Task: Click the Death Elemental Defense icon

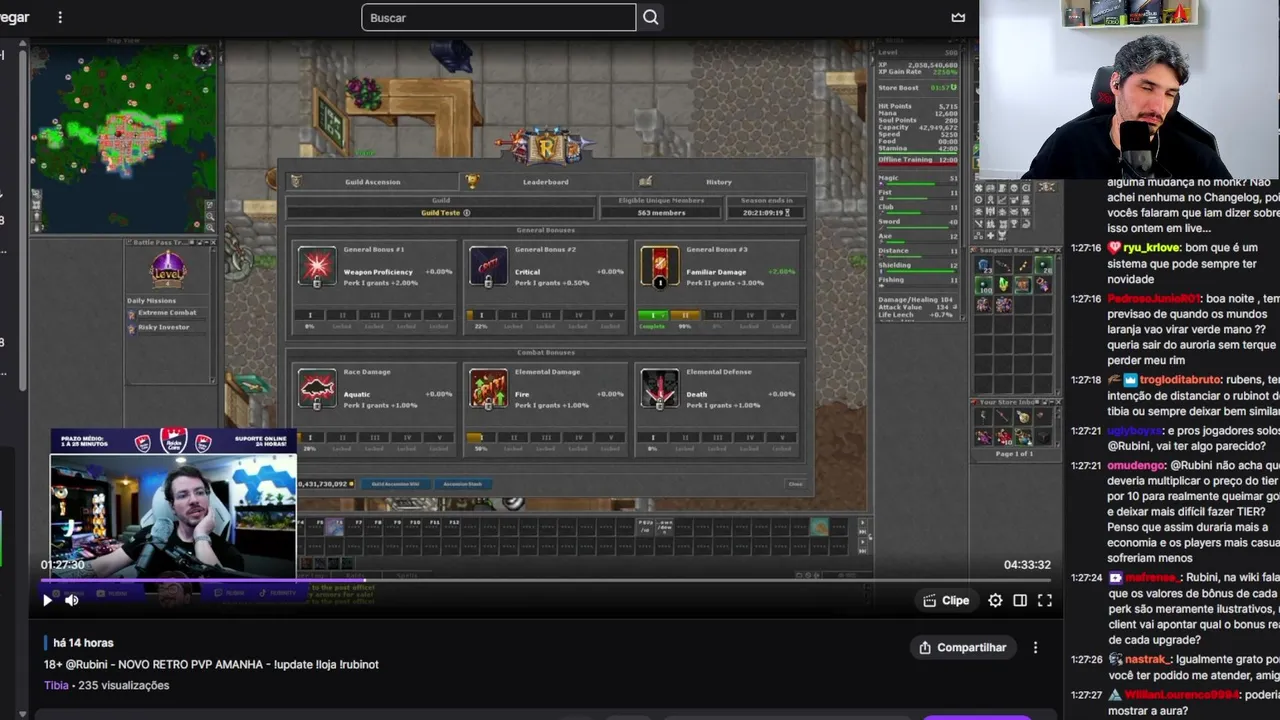Action: pyautogui.click(x=660, y=388)
